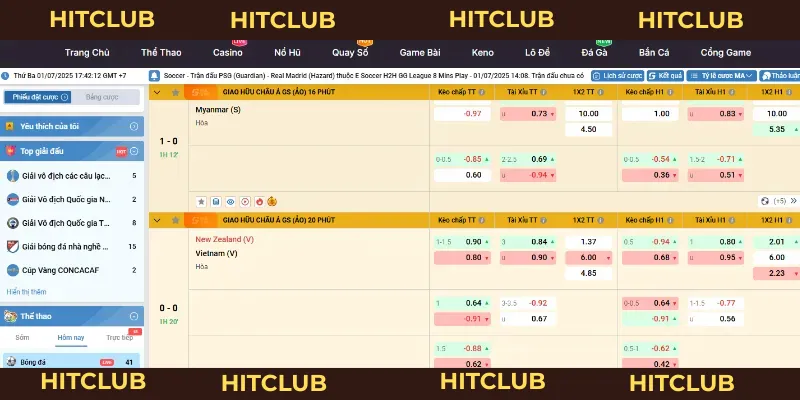Pick draw 1X2 TT odds 4.85
The image size is (800, 400).
[588, 273]
